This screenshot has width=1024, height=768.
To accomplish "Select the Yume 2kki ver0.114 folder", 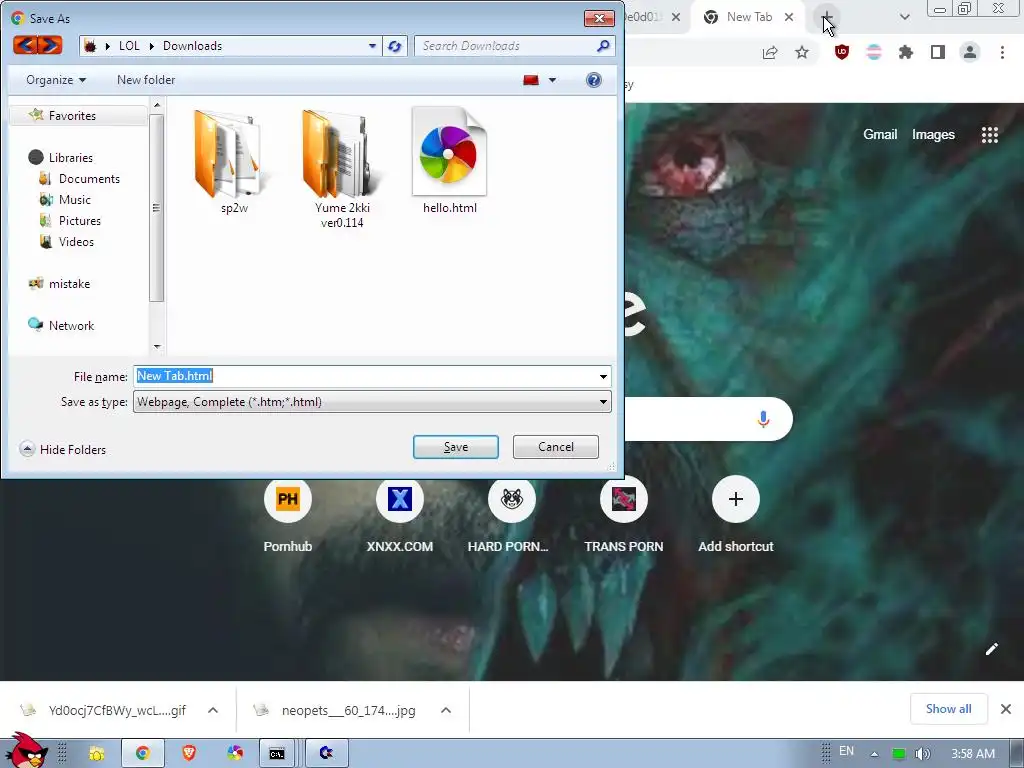I will click(x=342, y=168).
